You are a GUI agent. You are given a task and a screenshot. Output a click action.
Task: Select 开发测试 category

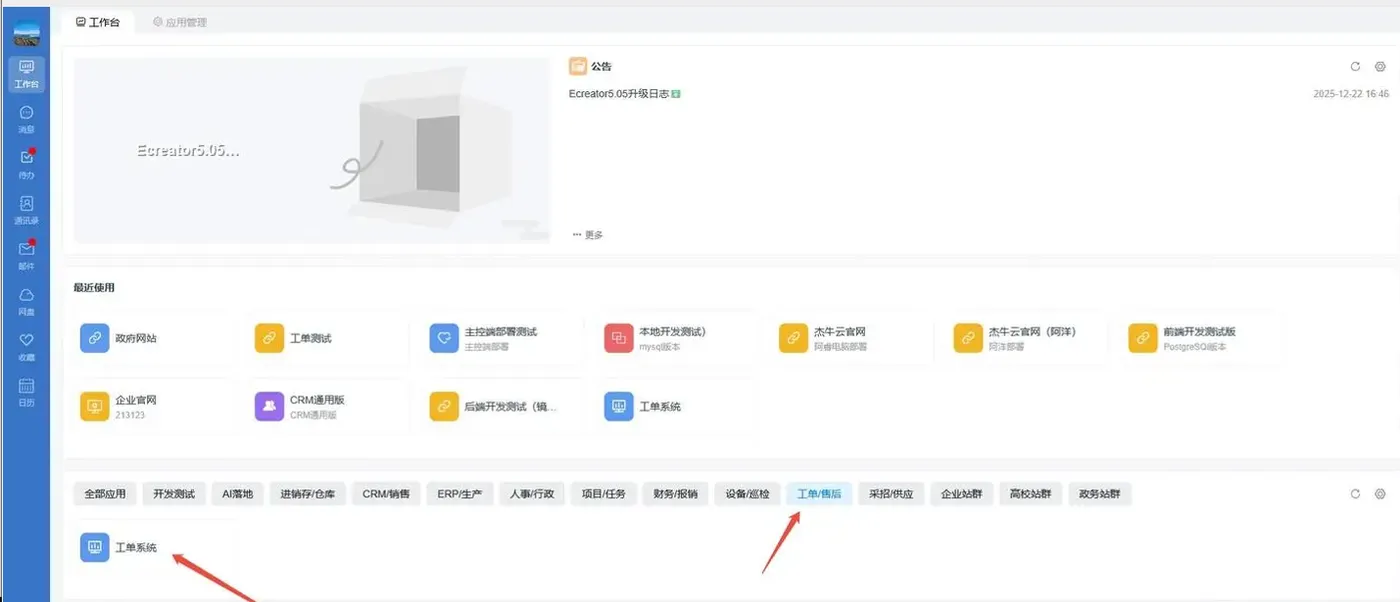pyautogui.click(x=174, y=494)
